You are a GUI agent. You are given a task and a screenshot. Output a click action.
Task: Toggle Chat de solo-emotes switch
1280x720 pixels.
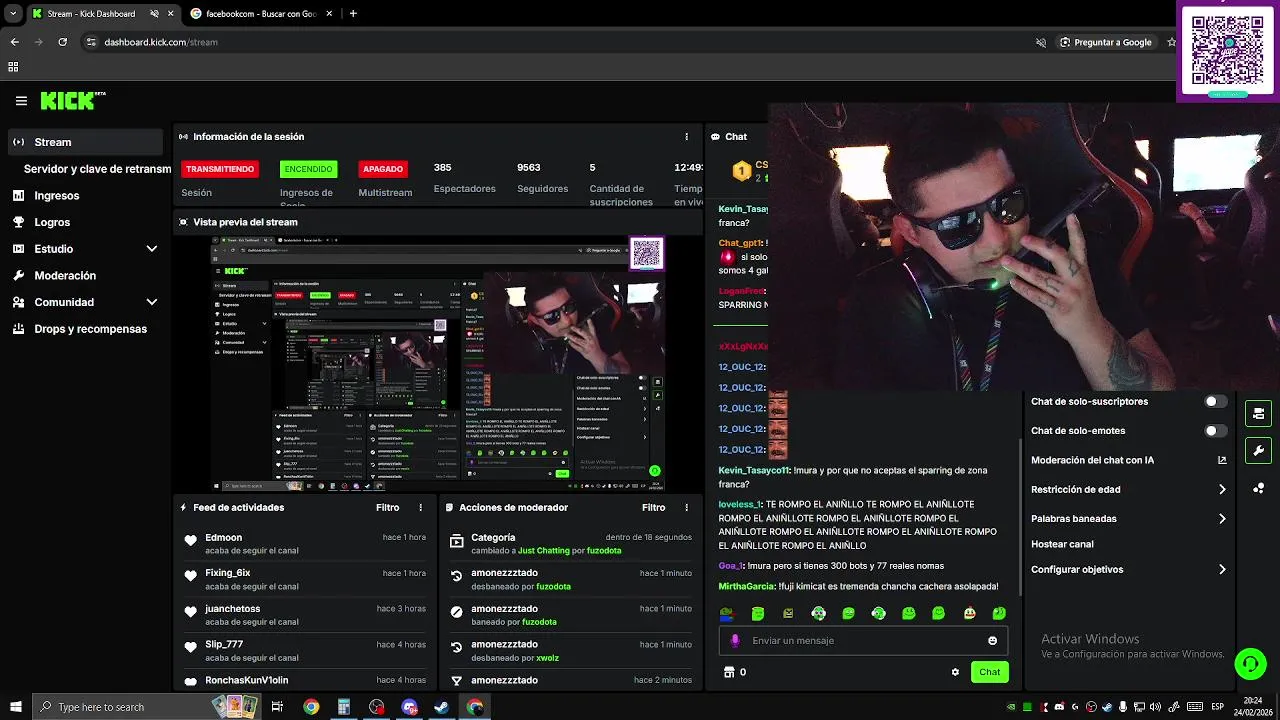(1214, 431)
